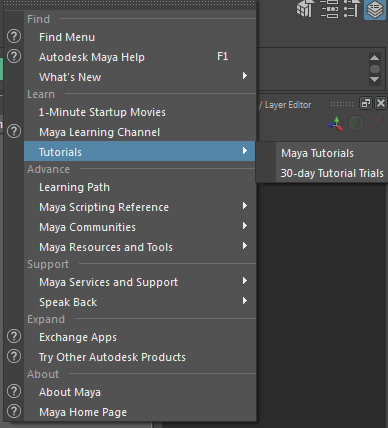Viewport: 388px width, 428px height.
Task: Open Learning Path entry
Action: (140, 187)
